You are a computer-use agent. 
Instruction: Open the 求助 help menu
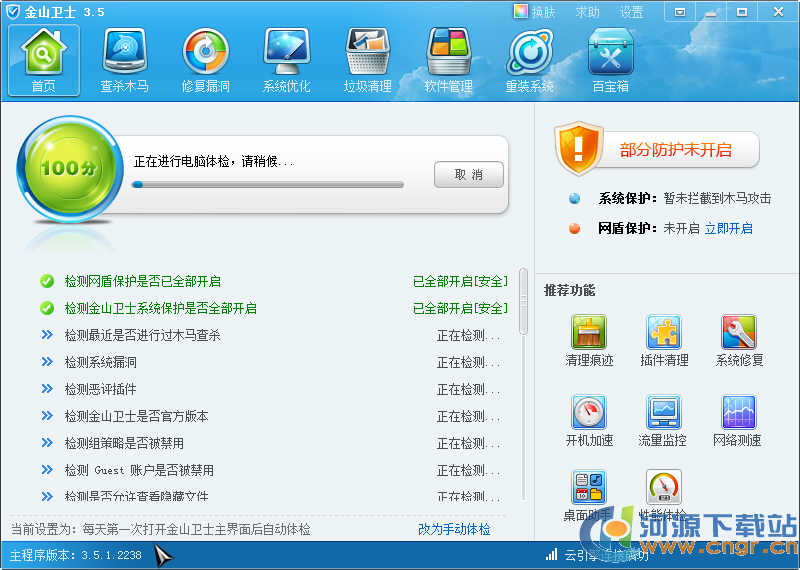click(x=587, y=12)
